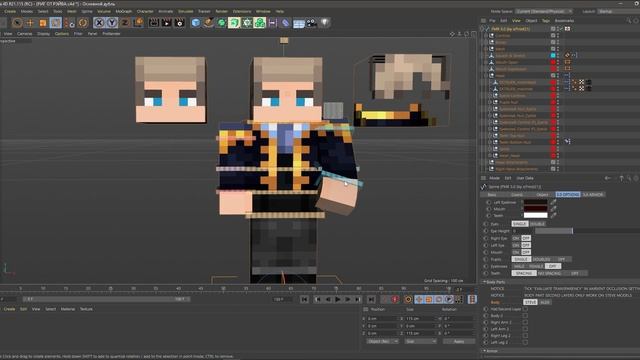Open the spline pen tool icon

(209, 23)
